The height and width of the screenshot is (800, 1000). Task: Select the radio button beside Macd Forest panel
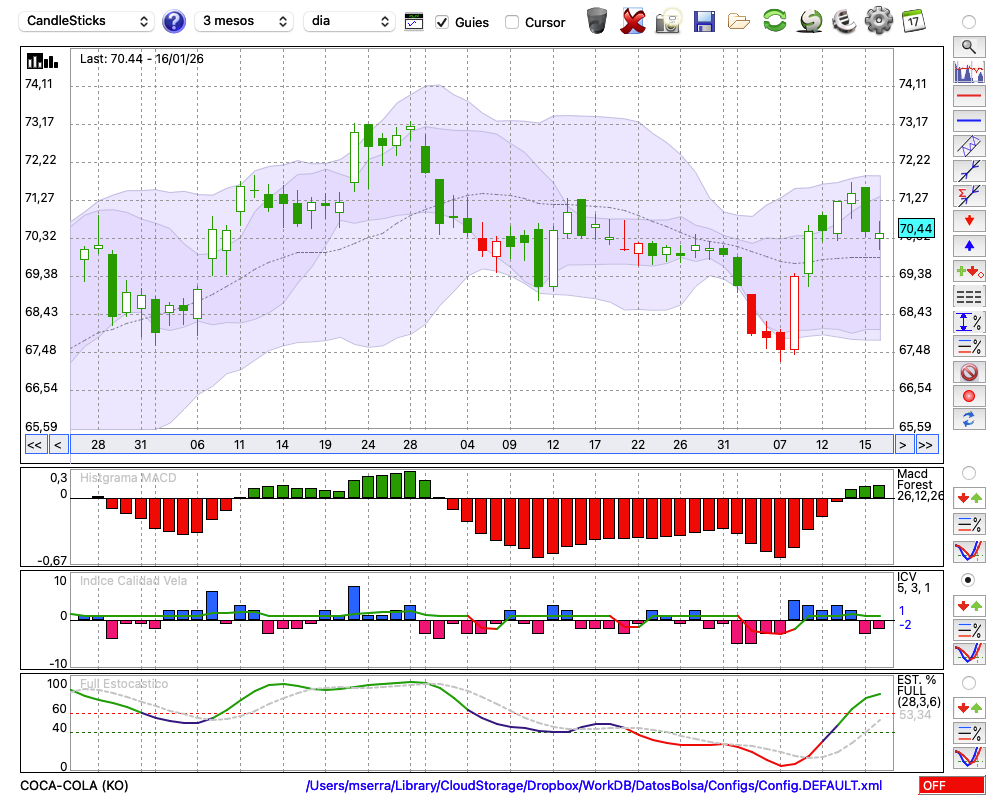pos(968,472)
